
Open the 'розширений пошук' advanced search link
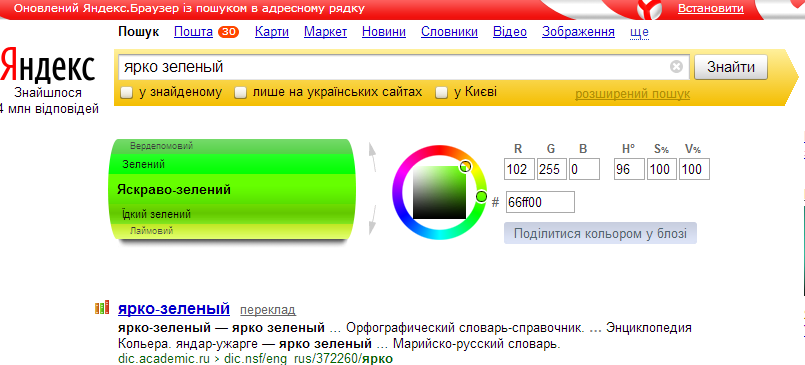tap(632, 94)
